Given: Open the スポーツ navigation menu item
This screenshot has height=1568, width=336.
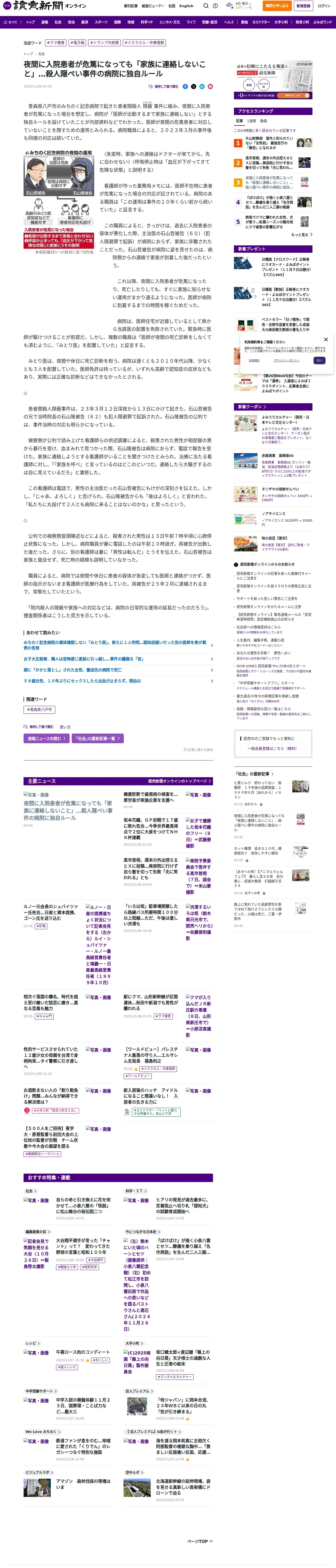Looking at the screenshot, I should click(x=101, y=22).
